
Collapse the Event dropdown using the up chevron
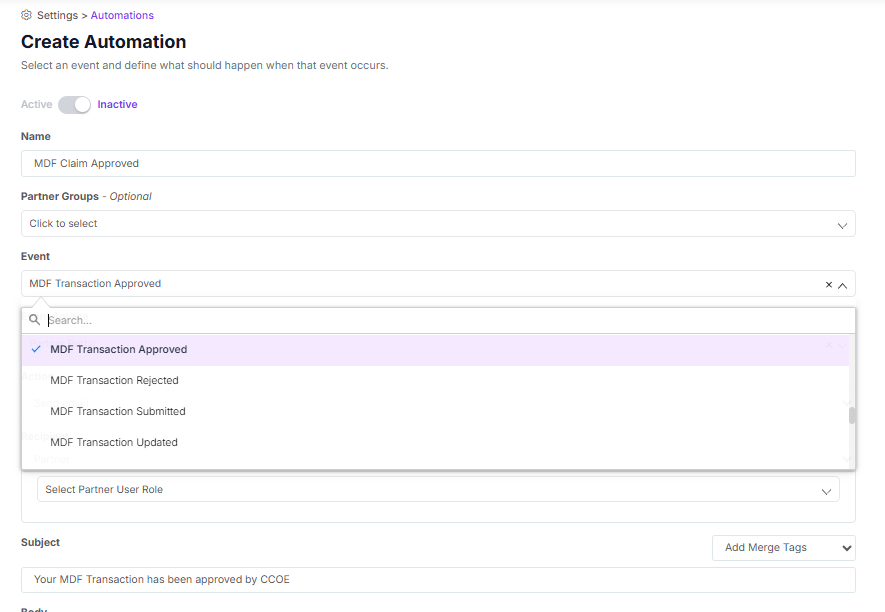click(842, 285)
